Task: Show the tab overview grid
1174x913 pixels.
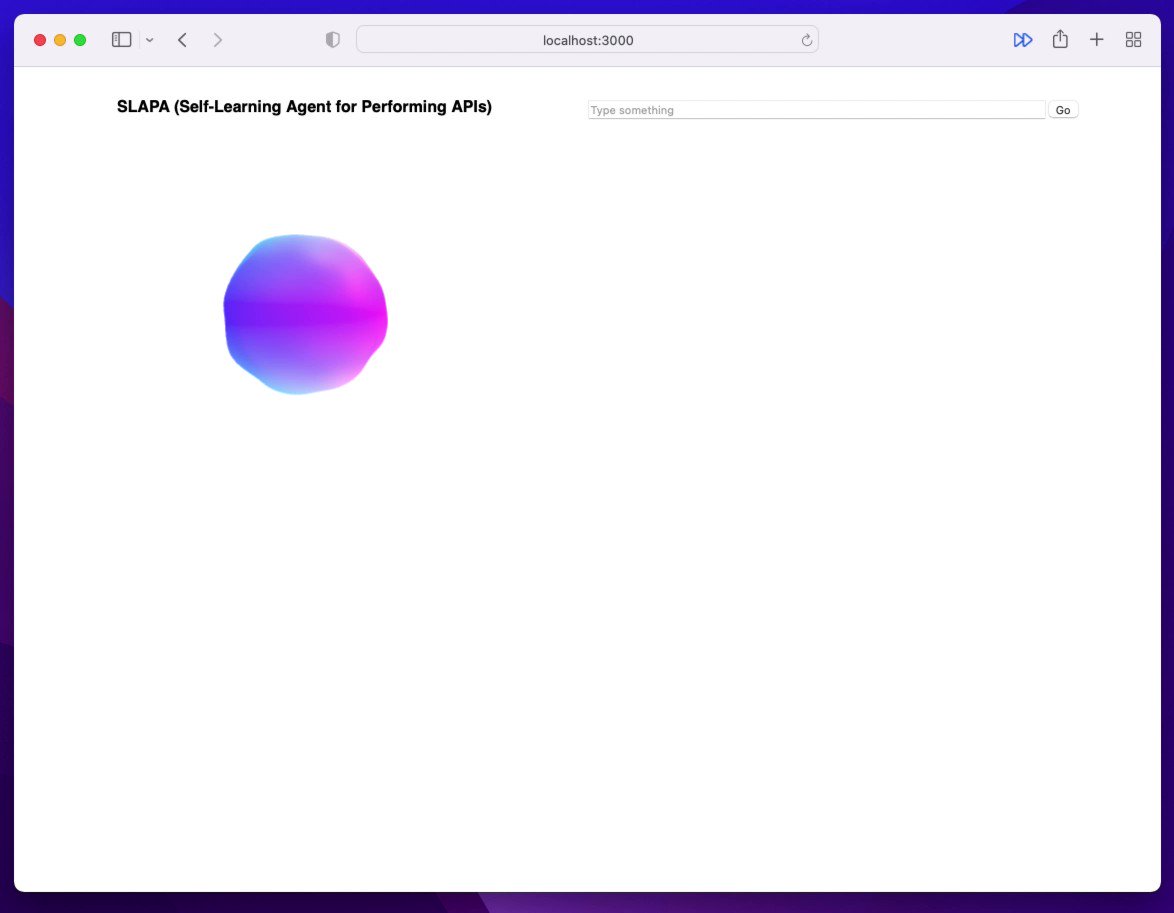Action: pos(1133,40)
